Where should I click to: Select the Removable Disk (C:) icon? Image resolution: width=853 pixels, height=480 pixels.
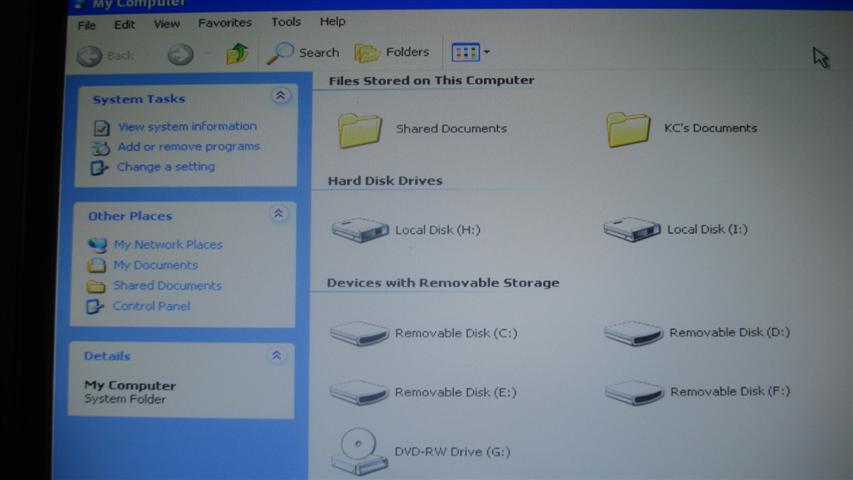359,333
